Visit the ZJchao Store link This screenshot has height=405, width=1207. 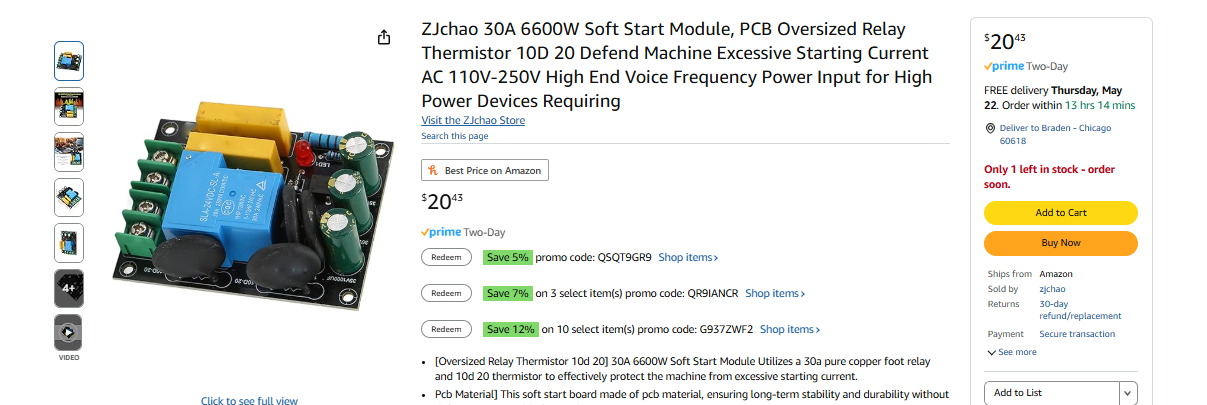coord(473,120)
